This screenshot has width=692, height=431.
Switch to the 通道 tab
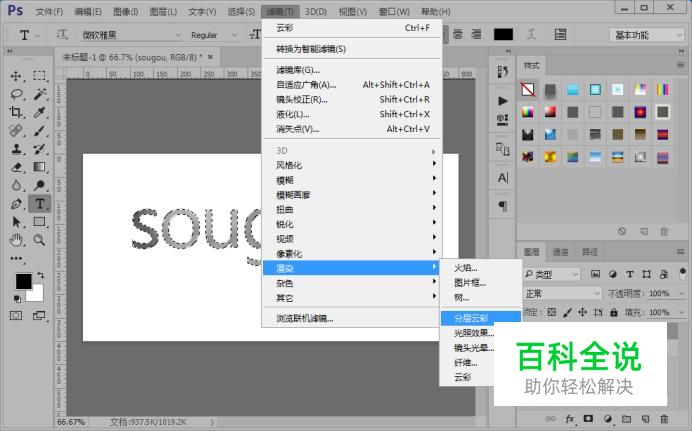[560, 252]
